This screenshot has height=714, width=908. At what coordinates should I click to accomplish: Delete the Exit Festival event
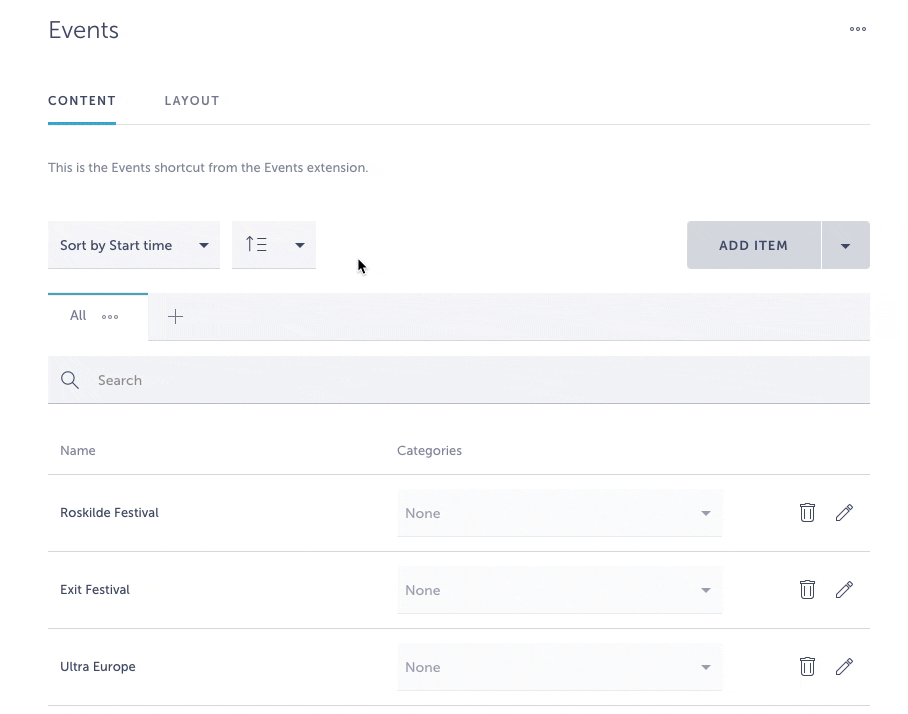[x=807, y=590]
